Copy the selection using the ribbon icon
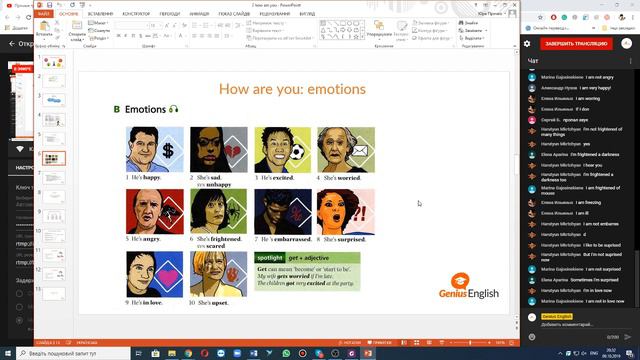 click(x=57, y=30)
